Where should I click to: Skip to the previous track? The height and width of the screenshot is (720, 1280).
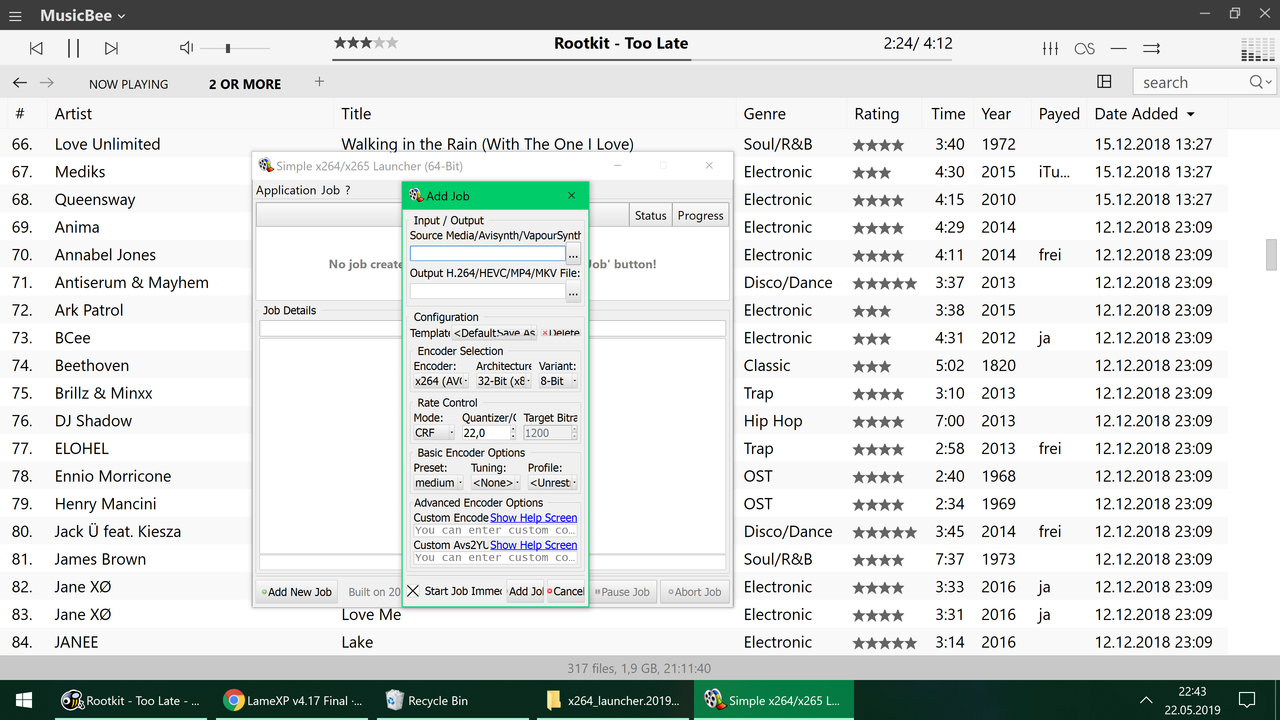click(36, 48)
